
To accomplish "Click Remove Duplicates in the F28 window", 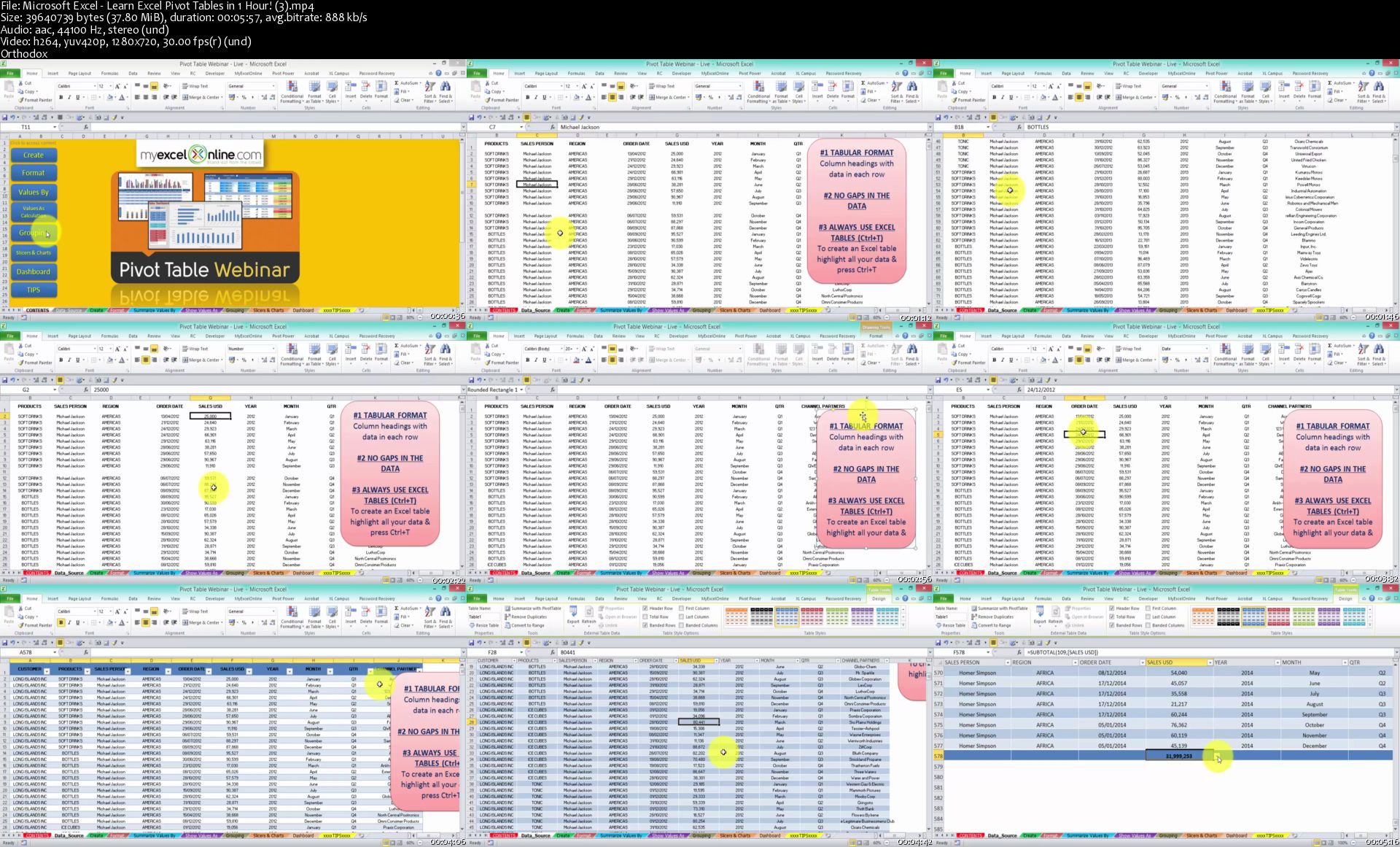I will click(x=525, y=616).
